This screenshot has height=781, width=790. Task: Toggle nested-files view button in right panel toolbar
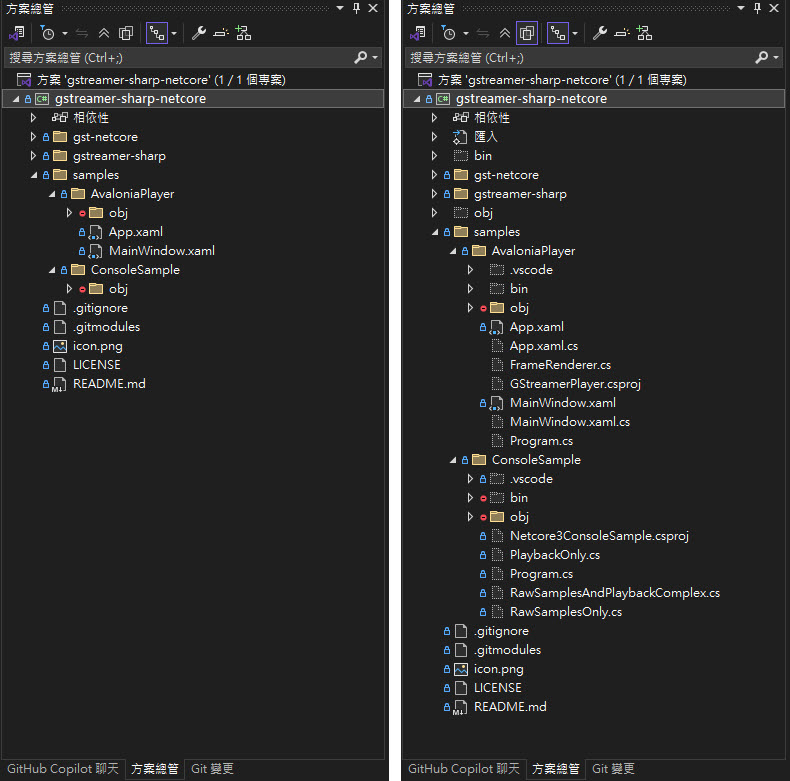[x=557, y=33]
